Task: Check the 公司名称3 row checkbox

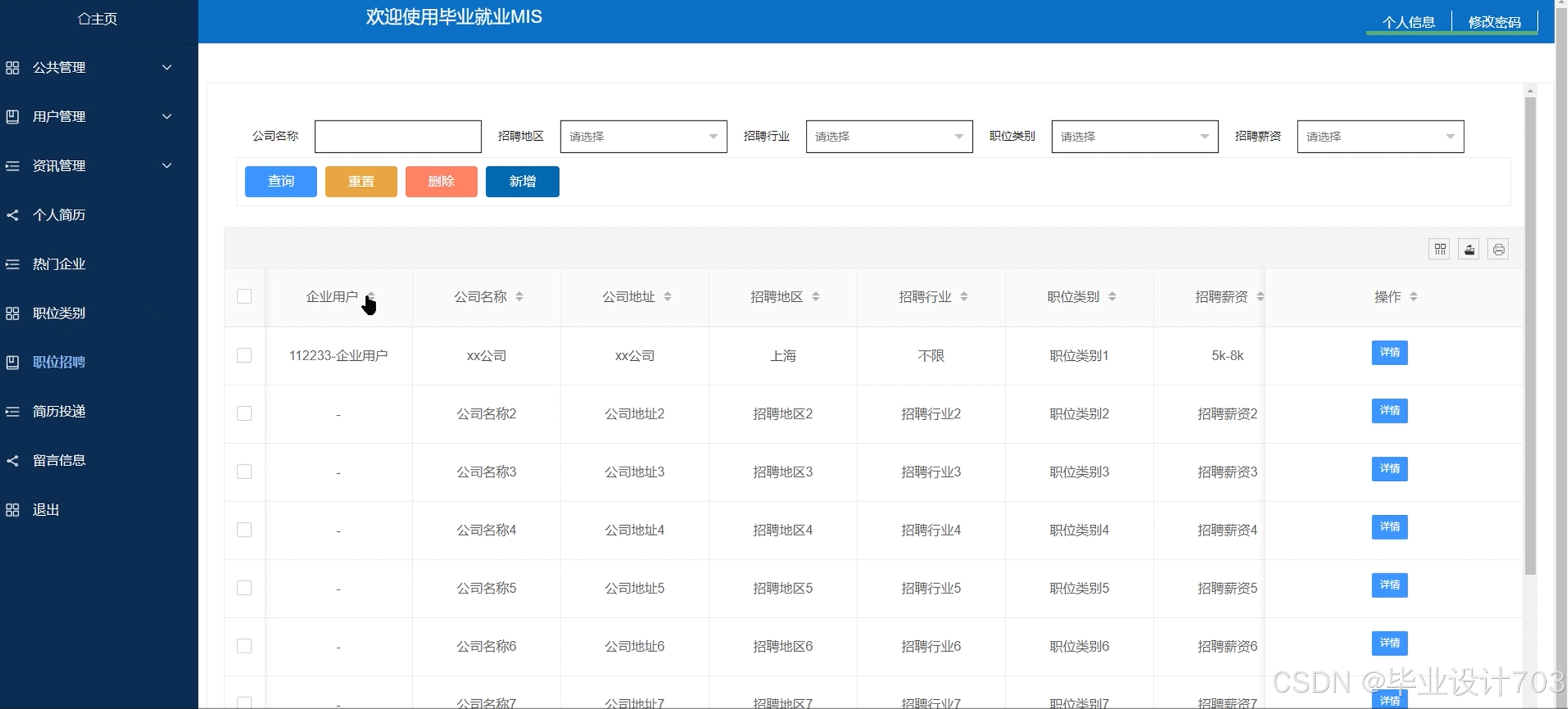Action: 244,472
